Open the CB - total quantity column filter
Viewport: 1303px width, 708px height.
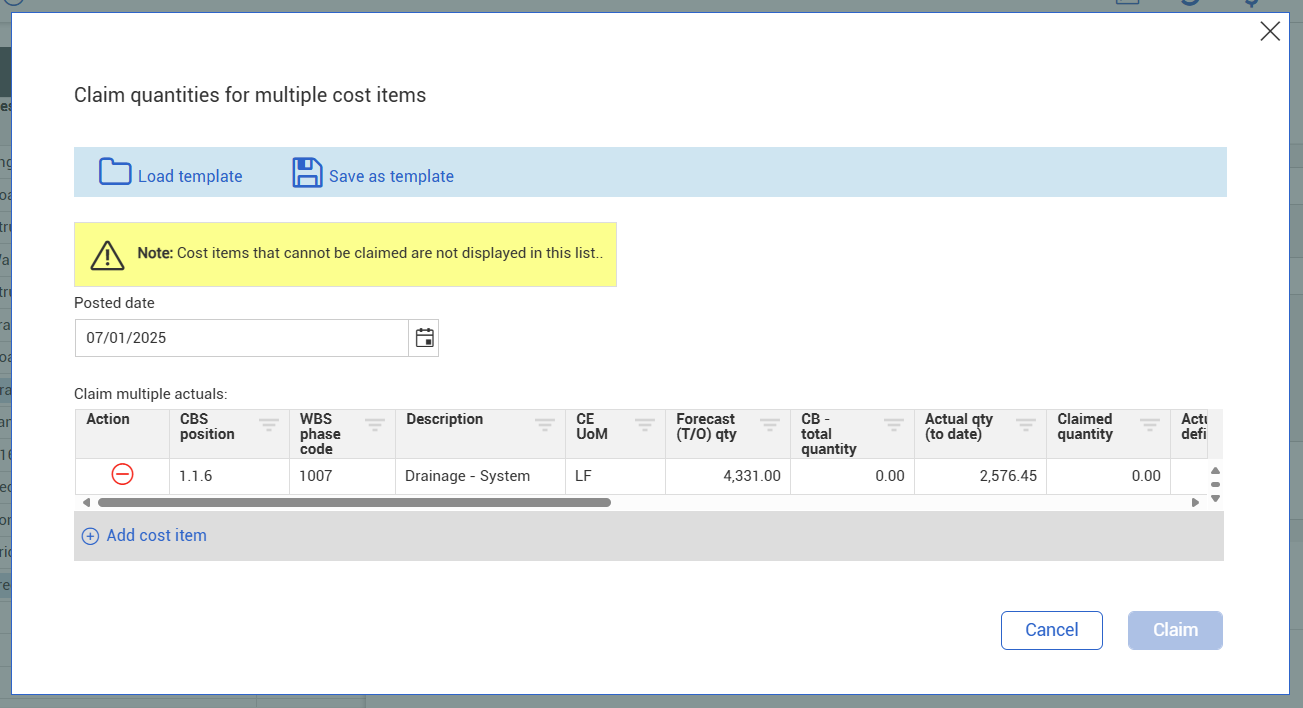click(x=893, y=424)
